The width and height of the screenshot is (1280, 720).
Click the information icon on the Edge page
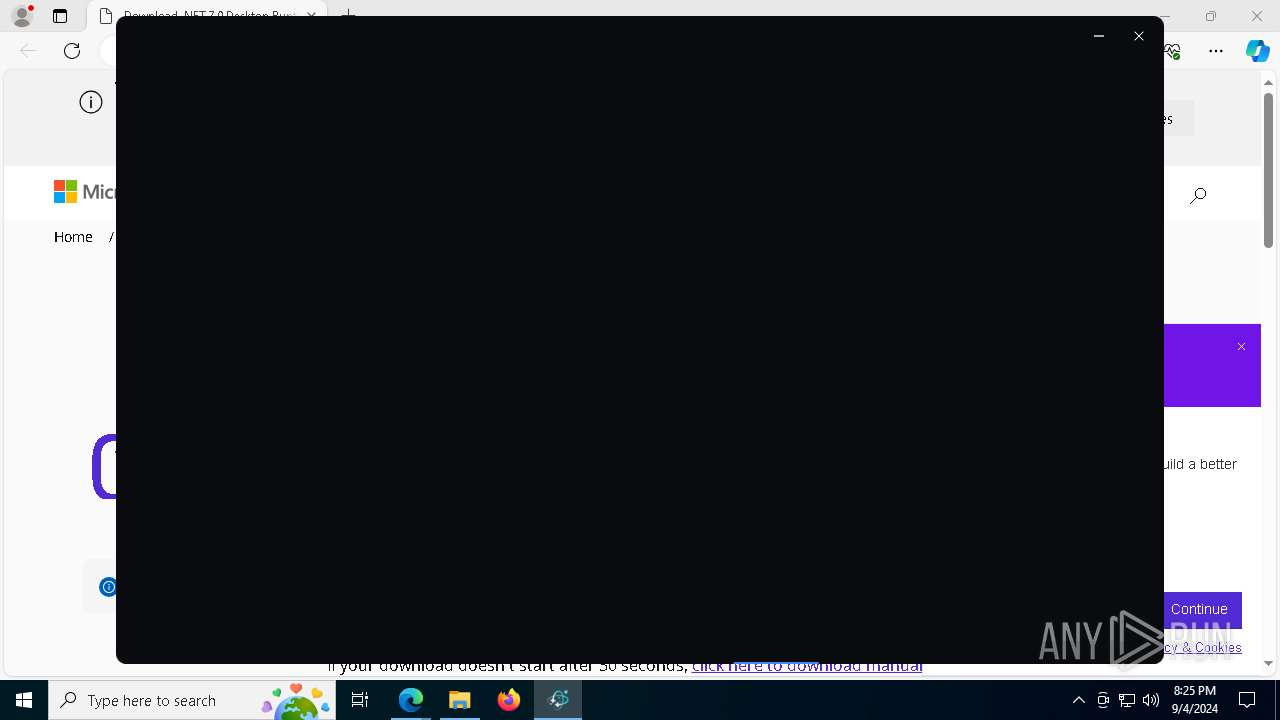click(91, 102)
